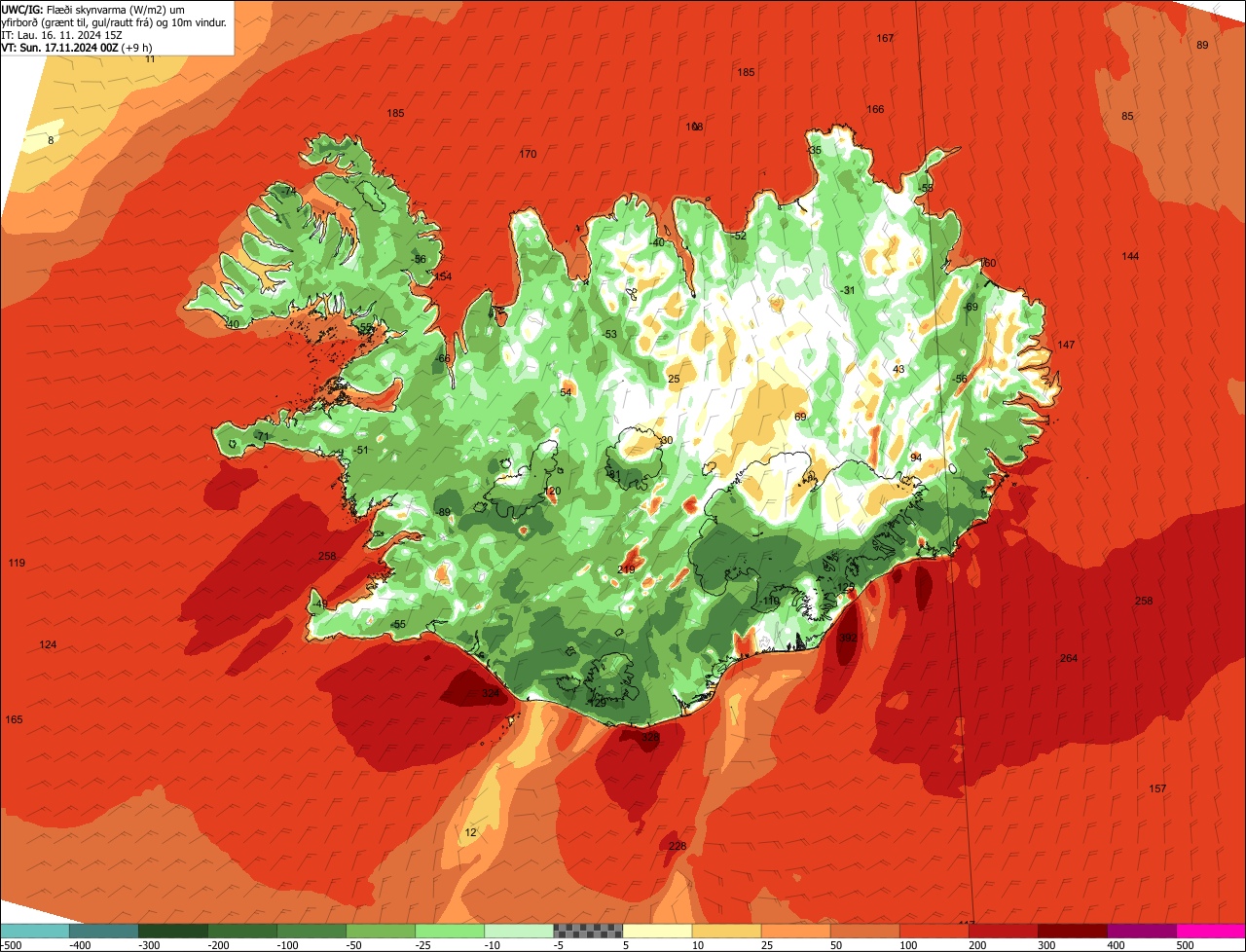Select the dark maroon 300 legend swatch
The image size is (1246, 952).
[x=1073, y=931]
